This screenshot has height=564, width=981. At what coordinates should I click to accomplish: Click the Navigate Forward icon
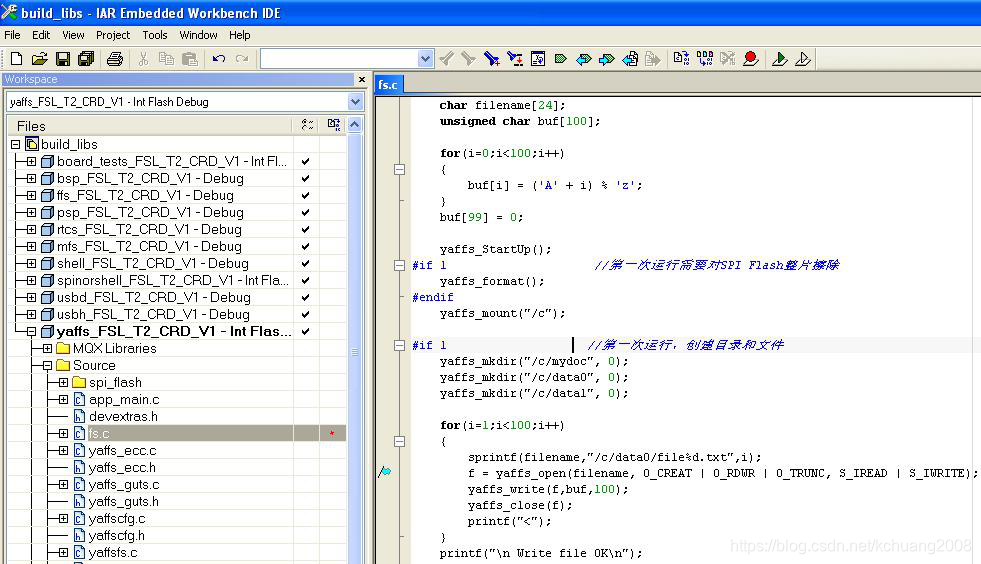653,59
